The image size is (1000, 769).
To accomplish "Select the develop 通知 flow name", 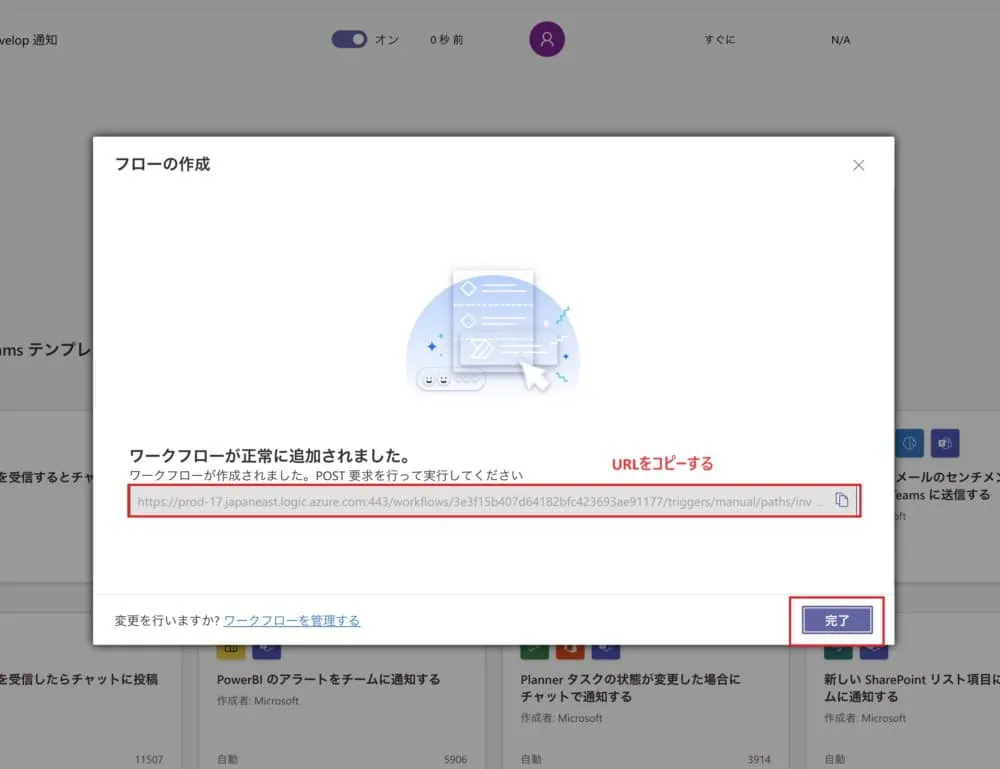I will tap(29, 40).
